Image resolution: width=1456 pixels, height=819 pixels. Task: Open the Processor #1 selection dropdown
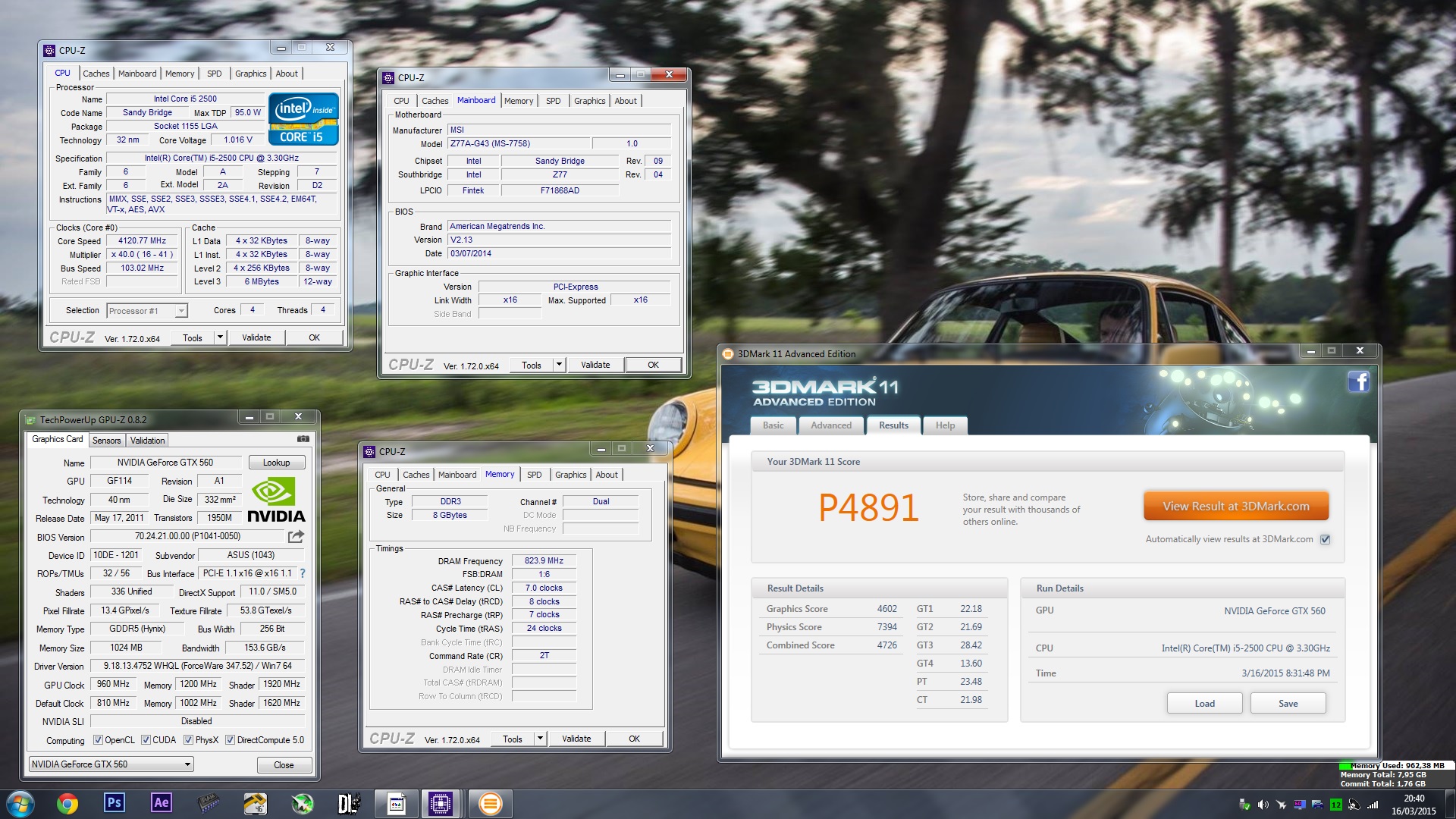point(146,311)
